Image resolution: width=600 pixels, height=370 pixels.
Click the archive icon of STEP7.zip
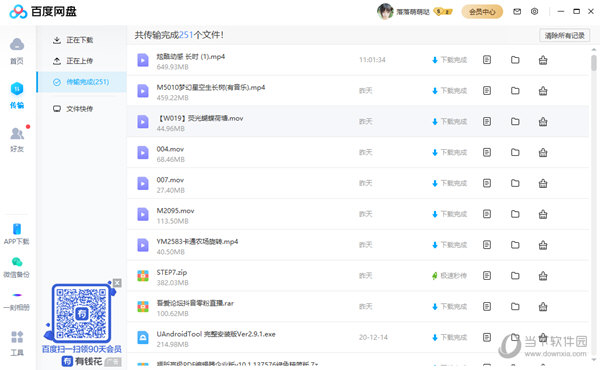pyautogui.click(x=143, y=276)
